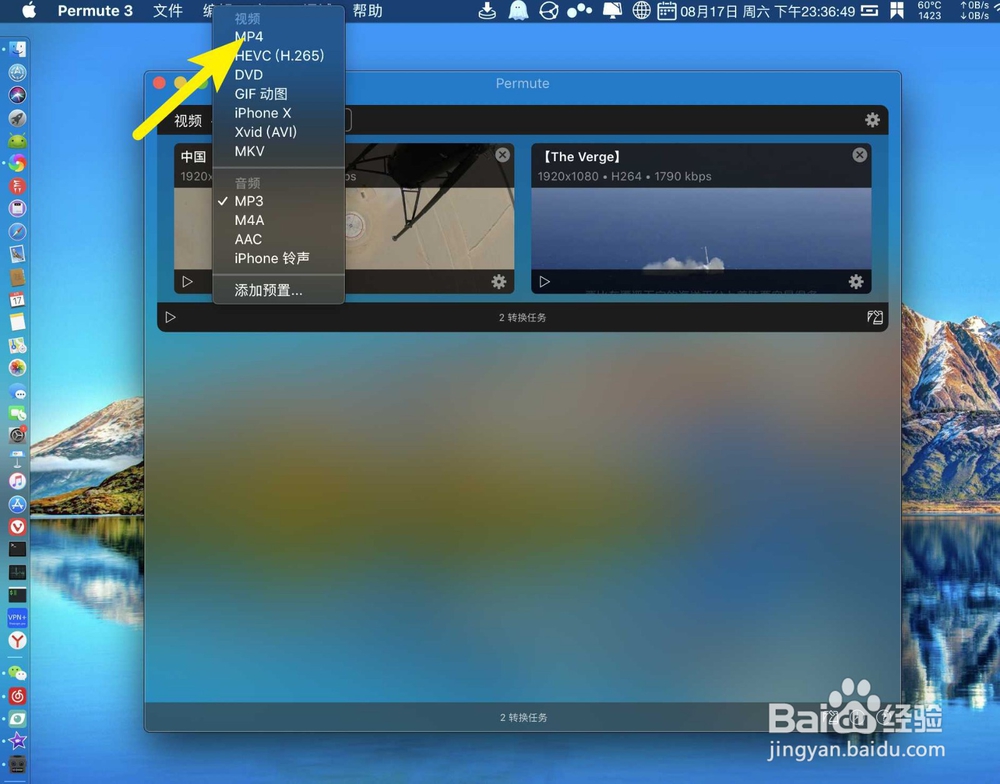Choose HEVC (H.265) preset
Viewport: 1000px width, 784px height.
point(279,55)
